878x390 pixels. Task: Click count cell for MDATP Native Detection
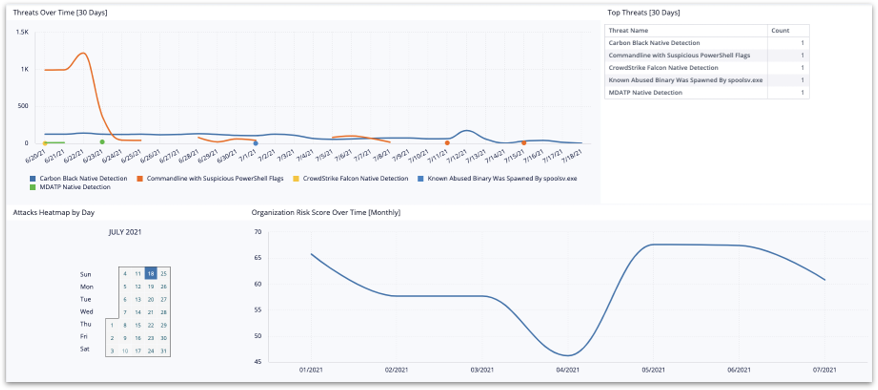pos(788,92)
